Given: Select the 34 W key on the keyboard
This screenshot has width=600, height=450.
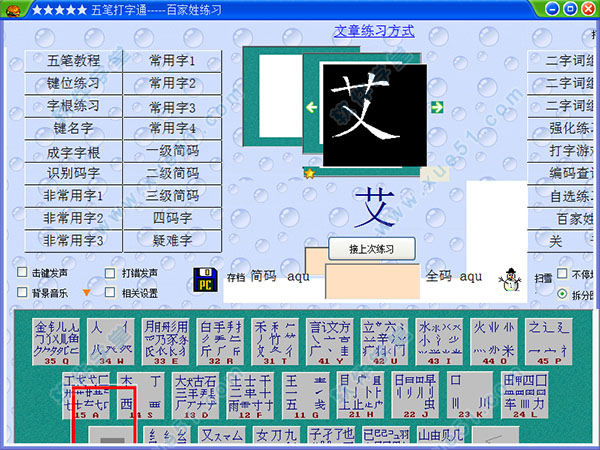Looking at the screenshot, I should (111, 341).
